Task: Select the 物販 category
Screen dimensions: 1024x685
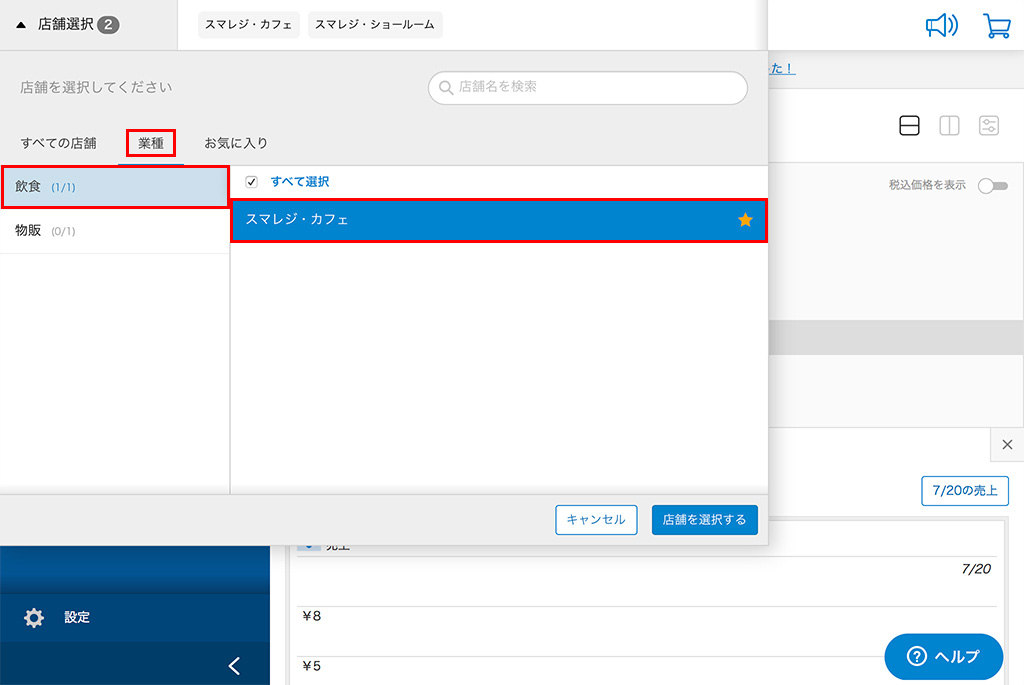Action: 115,231
